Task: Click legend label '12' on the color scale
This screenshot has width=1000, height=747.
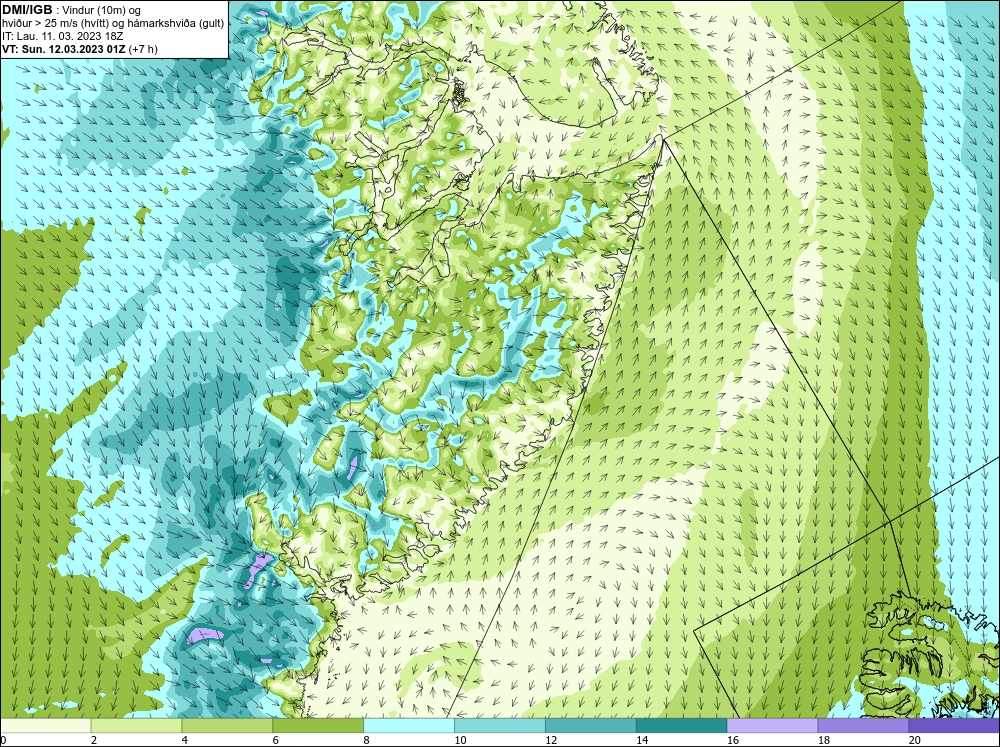Action: (550, 740)
